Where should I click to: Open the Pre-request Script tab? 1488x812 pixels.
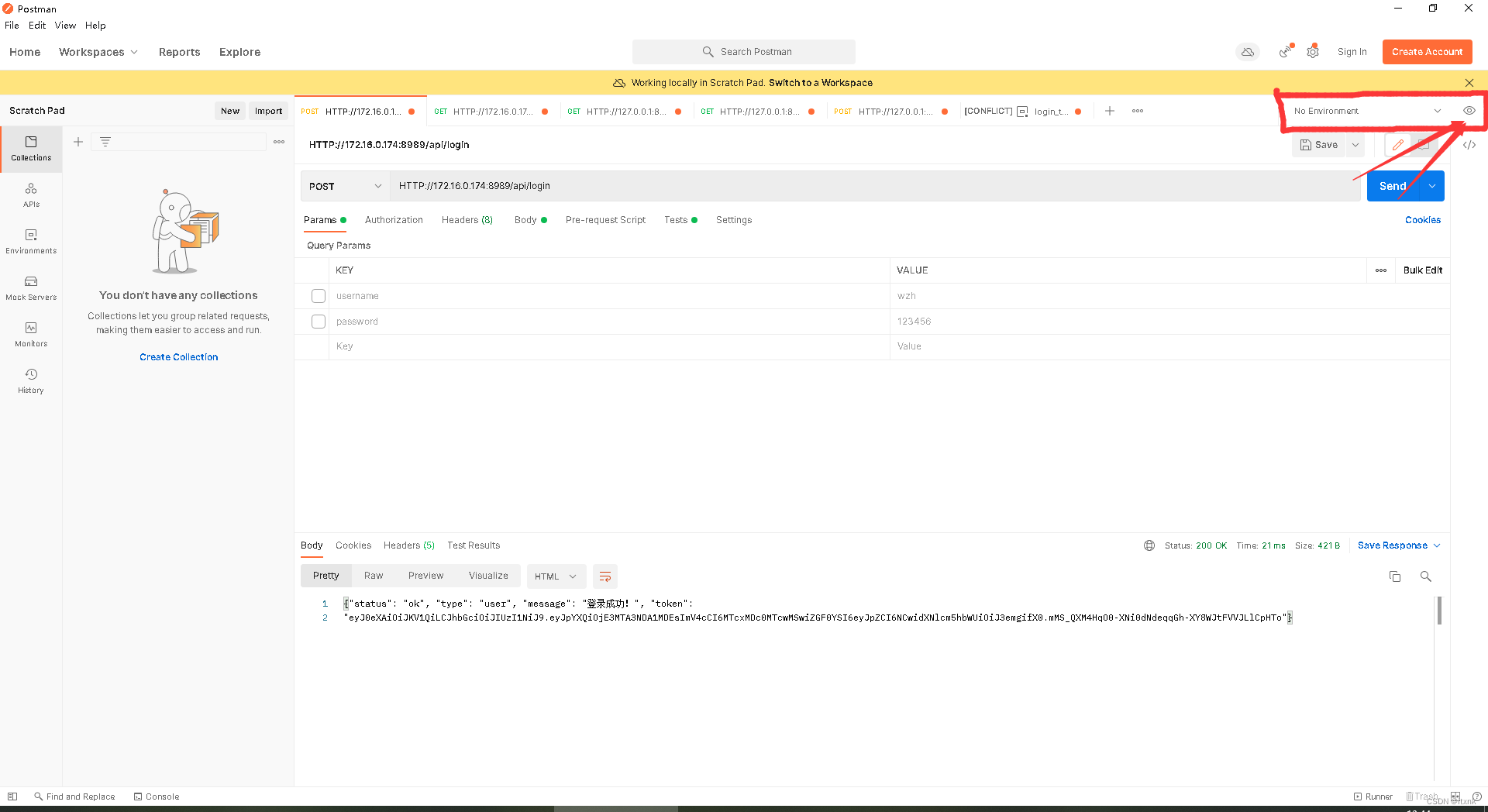605,220
